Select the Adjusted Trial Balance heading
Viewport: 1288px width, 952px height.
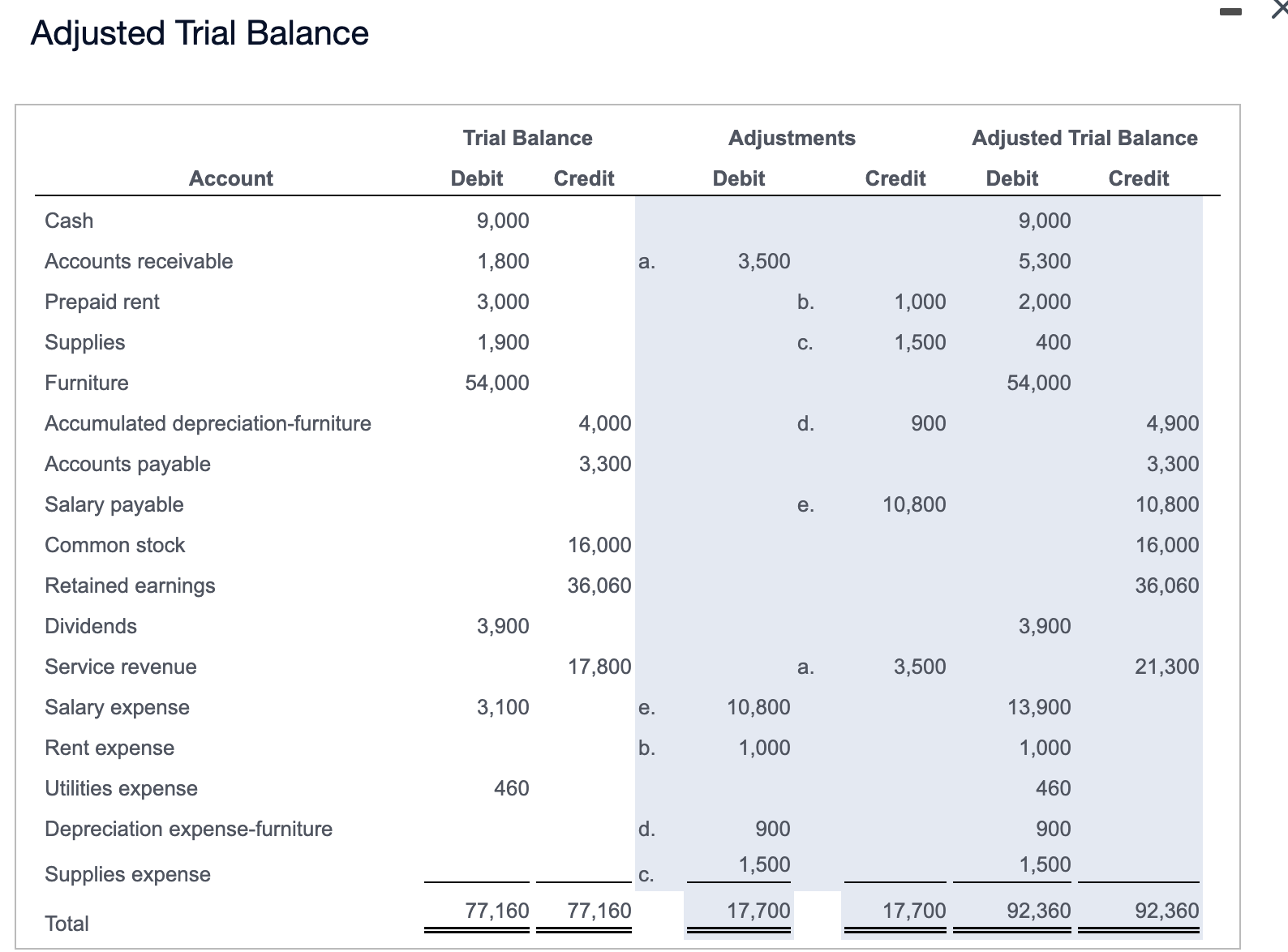(x=200, y=33)
